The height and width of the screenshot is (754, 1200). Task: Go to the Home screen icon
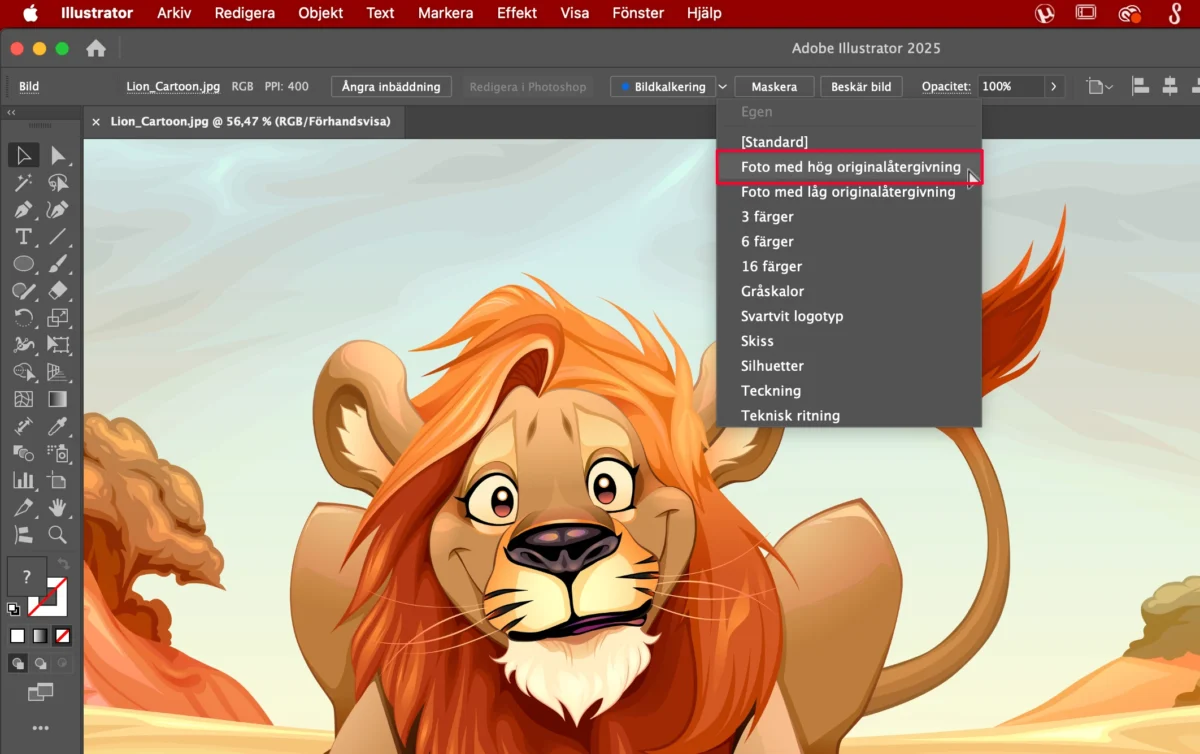96,48
